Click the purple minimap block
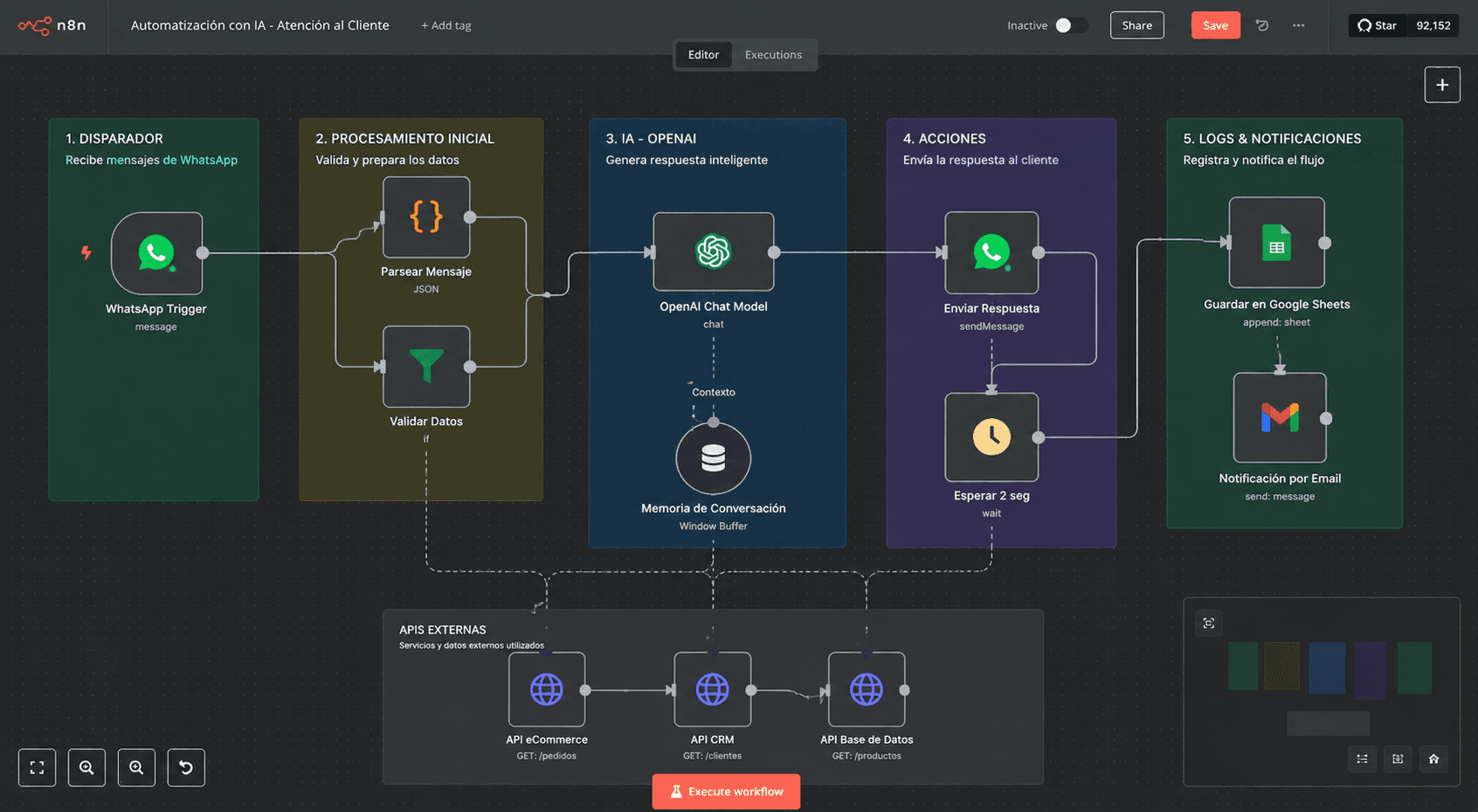 pyautogui.click(x=1371, y=670)
